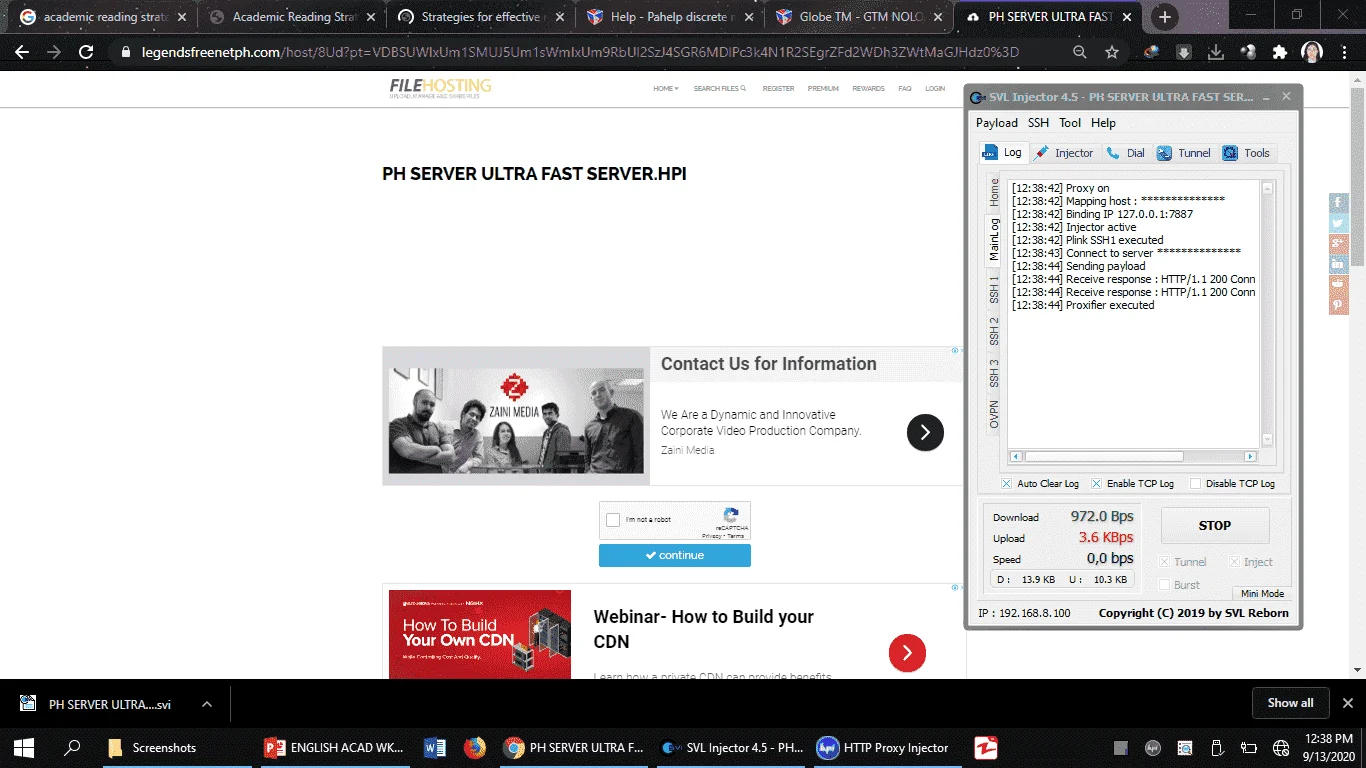Viewport: 1366px width, 768px height.
Task: Click the log scrollbar right arrow
Action: (1250, 457)
